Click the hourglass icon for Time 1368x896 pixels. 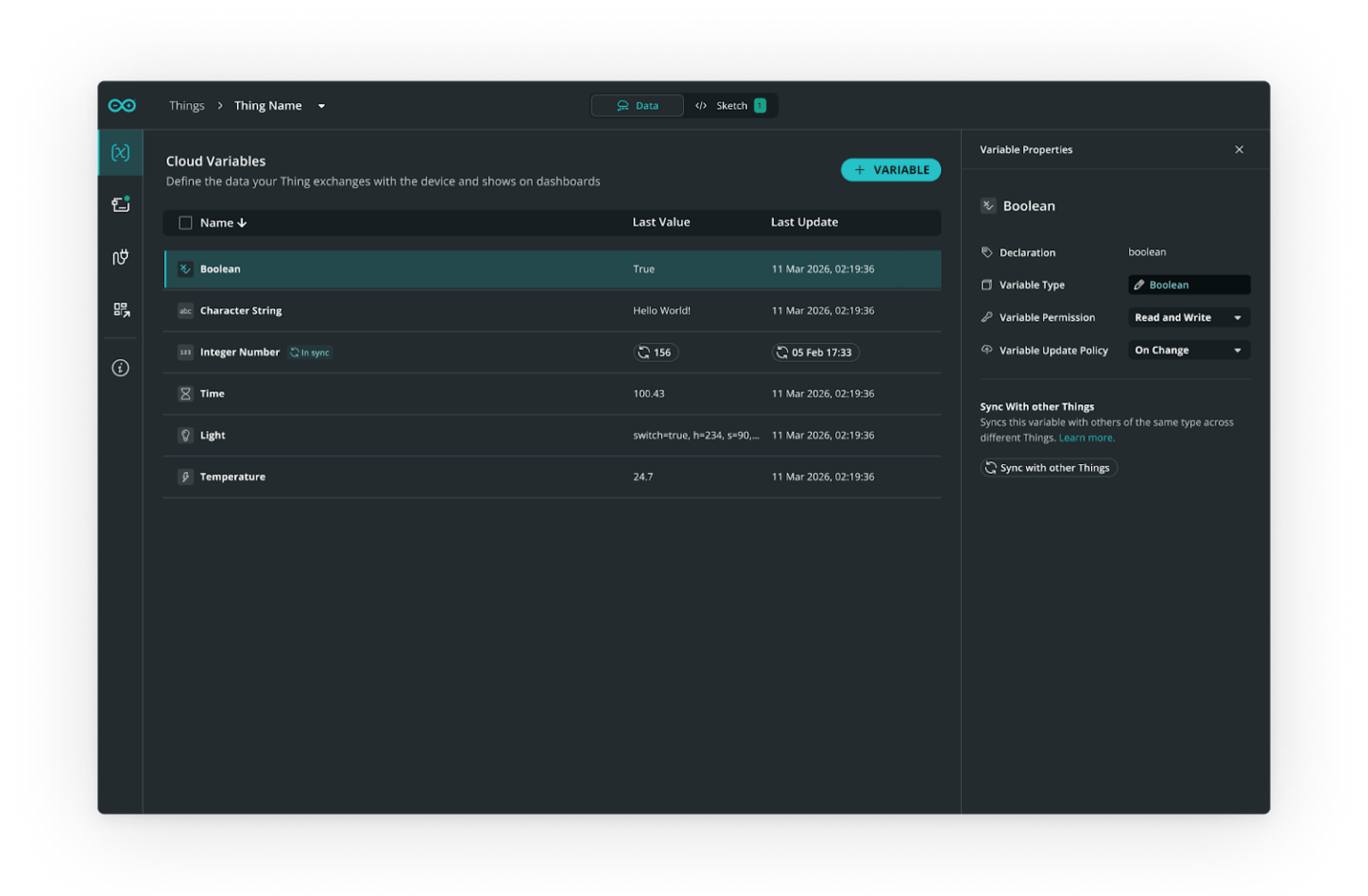185,394
